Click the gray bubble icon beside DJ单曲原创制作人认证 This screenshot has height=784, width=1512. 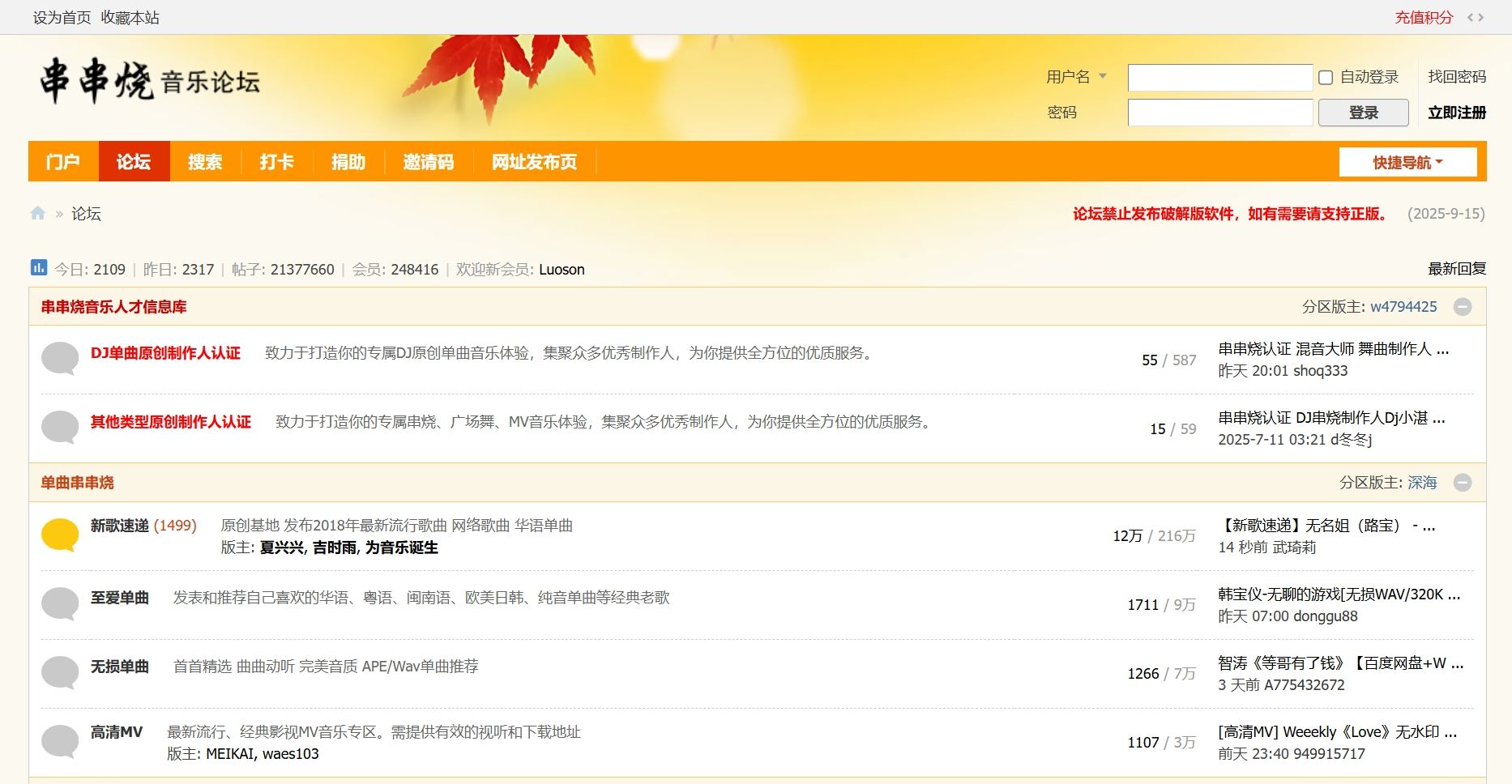point(60,357)
